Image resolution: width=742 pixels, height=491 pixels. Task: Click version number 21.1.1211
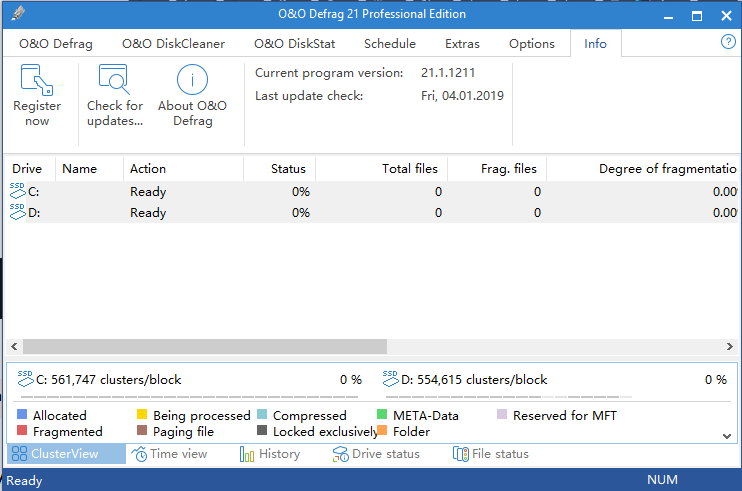pyautogui.click(x=448, y=73)
